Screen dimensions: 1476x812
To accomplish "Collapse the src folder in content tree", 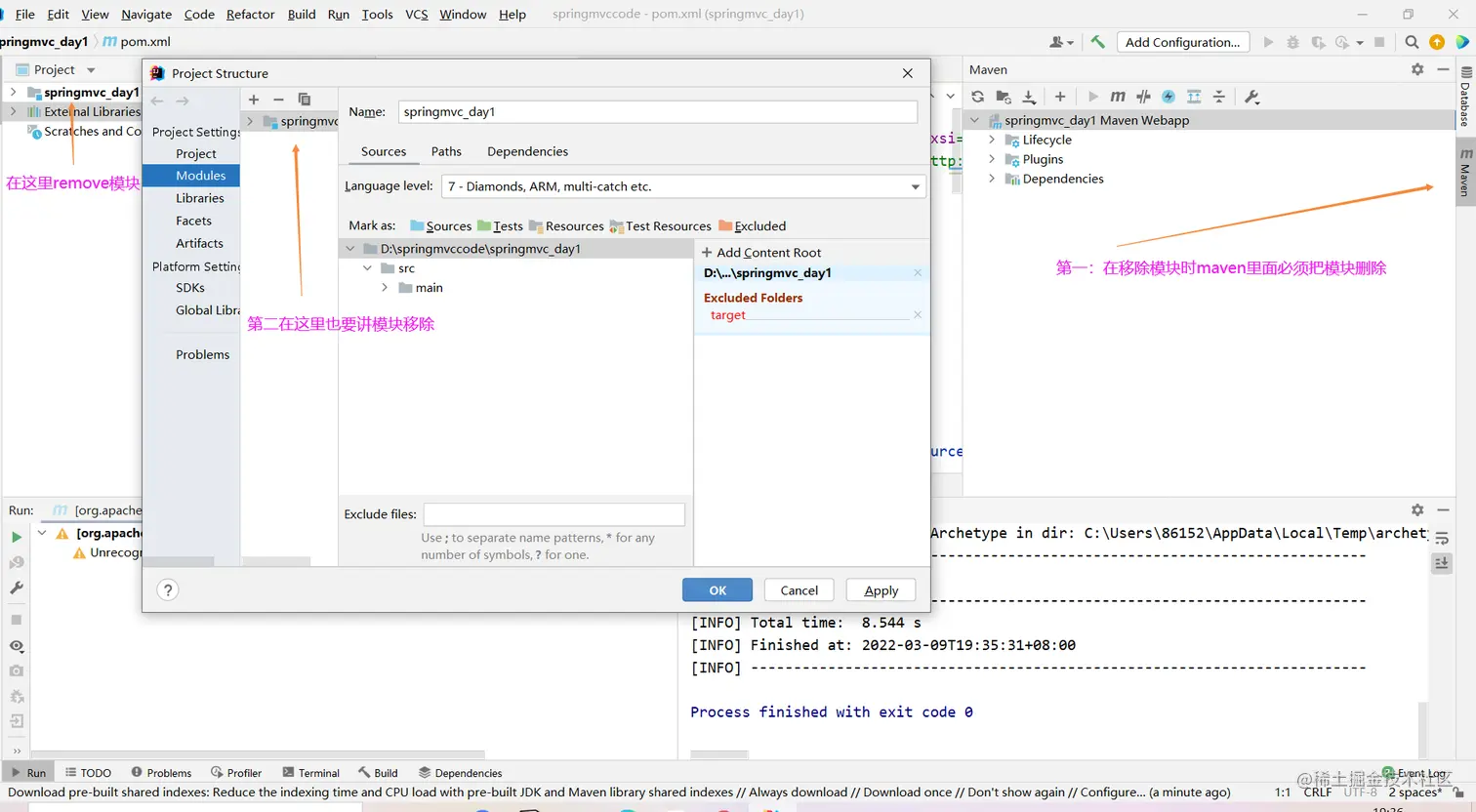I will pos(368,268).
